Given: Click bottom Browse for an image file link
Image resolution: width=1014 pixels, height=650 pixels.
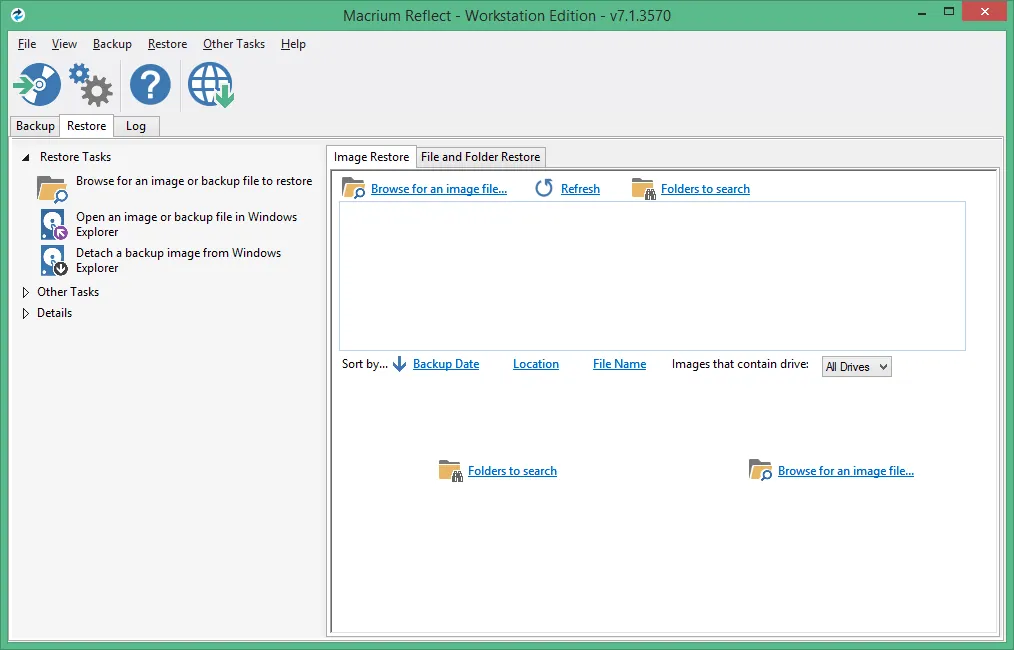Looking at the screenshot, I should pyautogui.click(x=846, y=471).
